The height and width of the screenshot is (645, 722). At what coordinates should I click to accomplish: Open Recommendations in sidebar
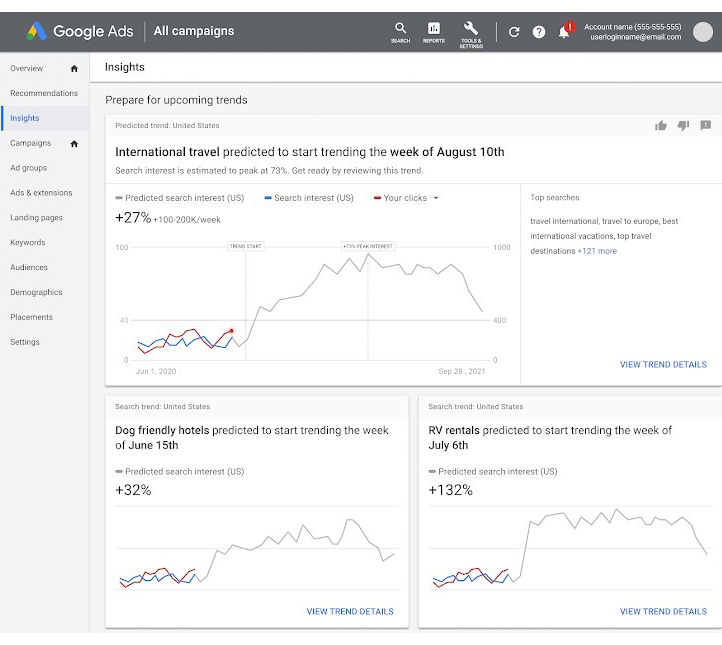pos(44,93)
